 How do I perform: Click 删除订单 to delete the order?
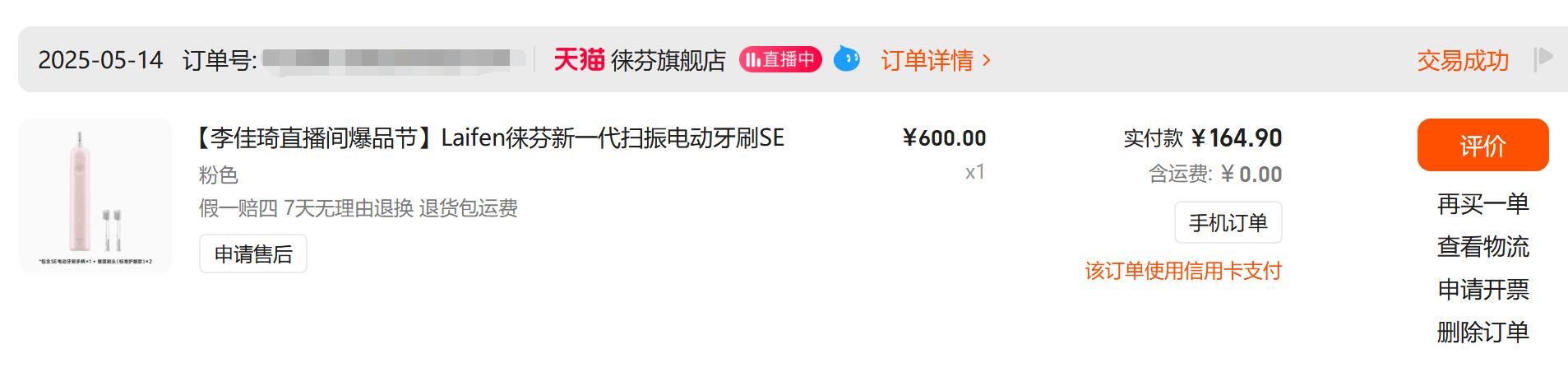1482,332
